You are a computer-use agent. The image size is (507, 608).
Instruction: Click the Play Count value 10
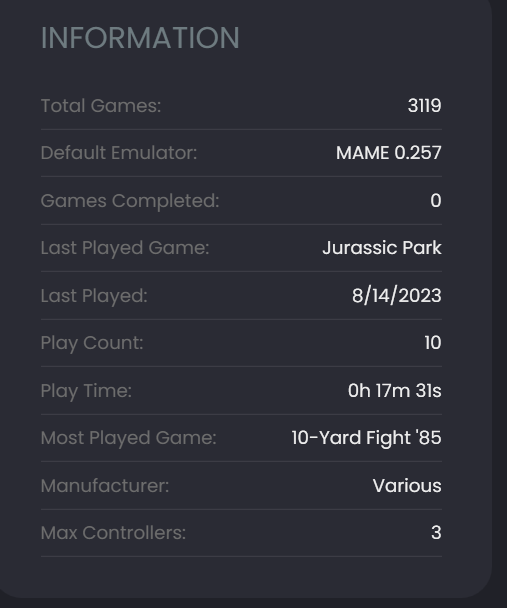(433, 343)
